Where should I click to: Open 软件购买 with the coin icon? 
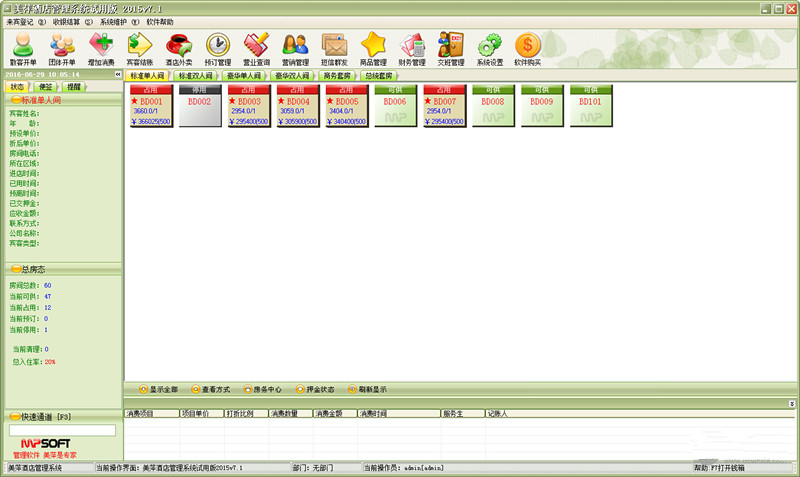tap(528, 48)
